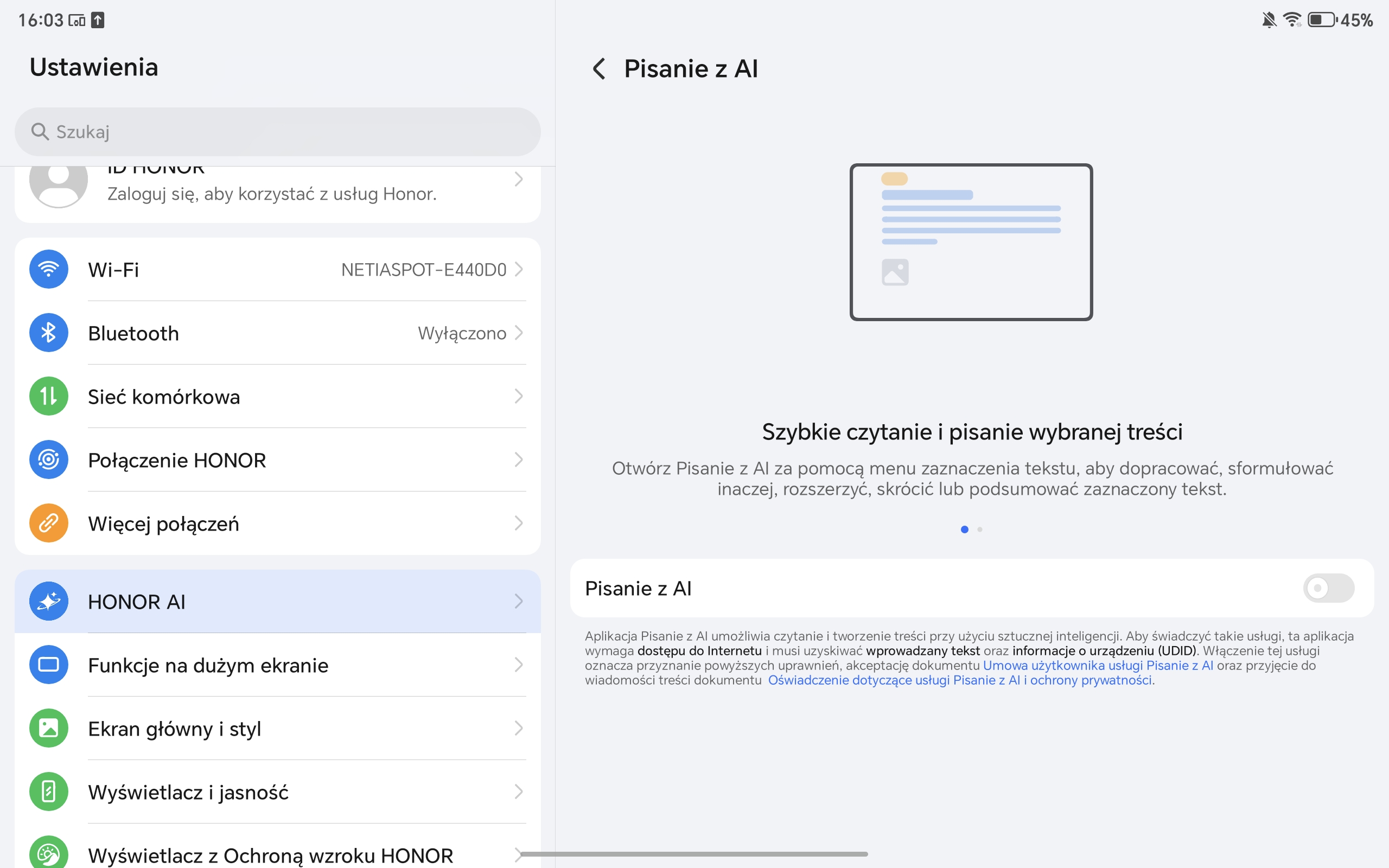The image size is (1389, 868).
Task: Click the green Sieć komórkowa icon
Action: tap(49, 396)
